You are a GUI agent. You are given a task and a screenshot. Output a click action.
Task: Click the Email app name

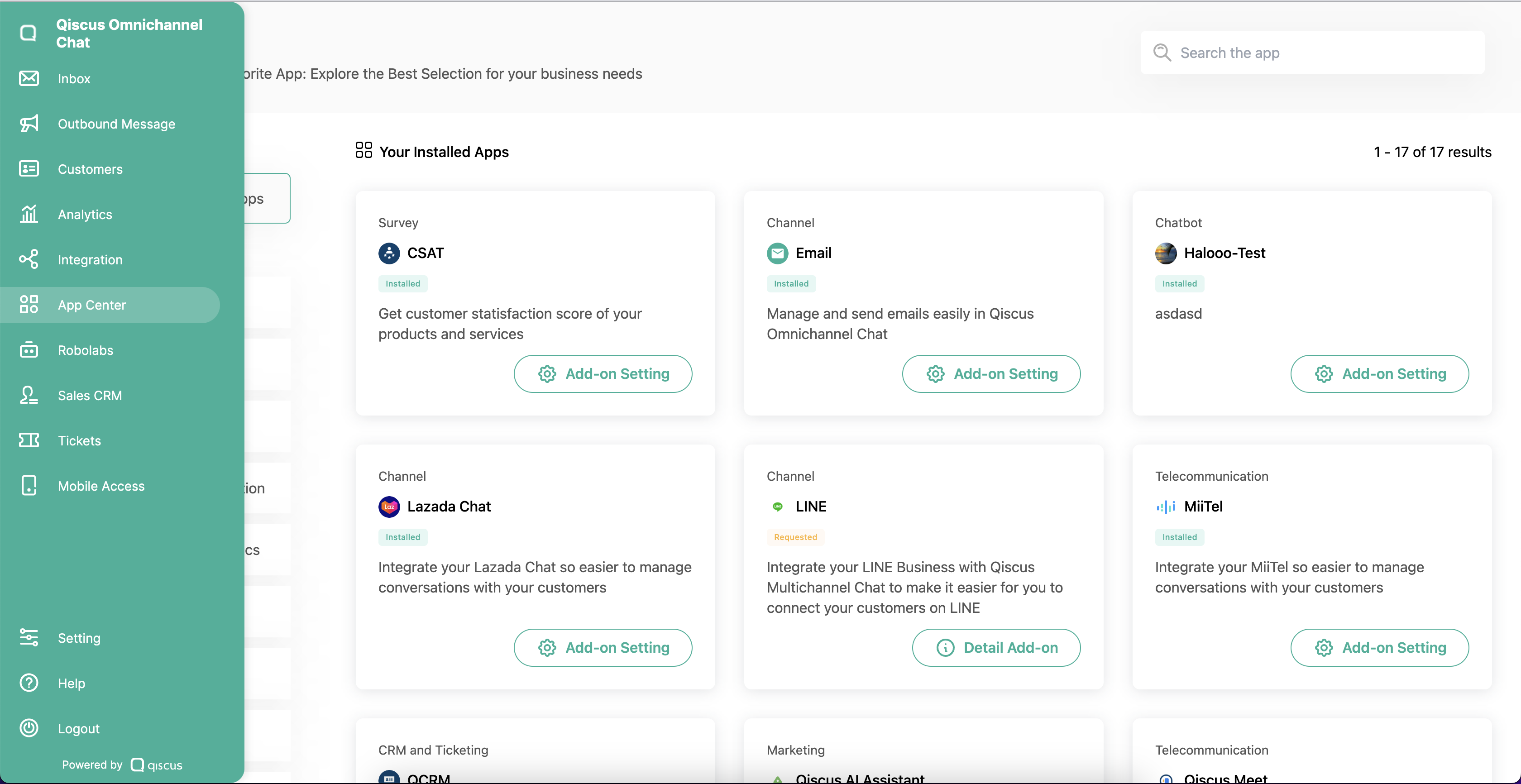tap(813, 253)
